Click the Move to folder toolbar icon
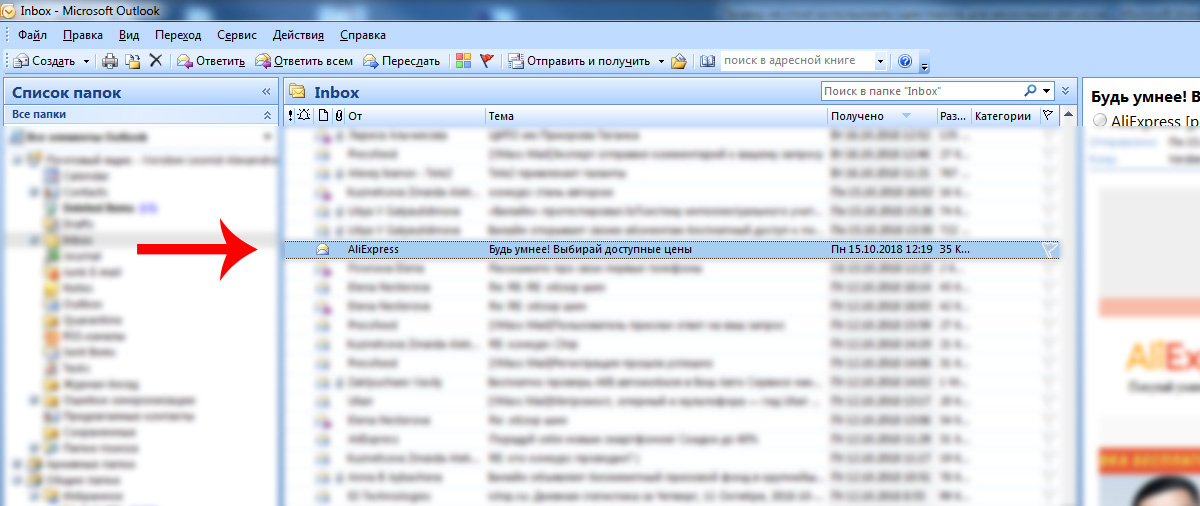 tap(133, 61)
